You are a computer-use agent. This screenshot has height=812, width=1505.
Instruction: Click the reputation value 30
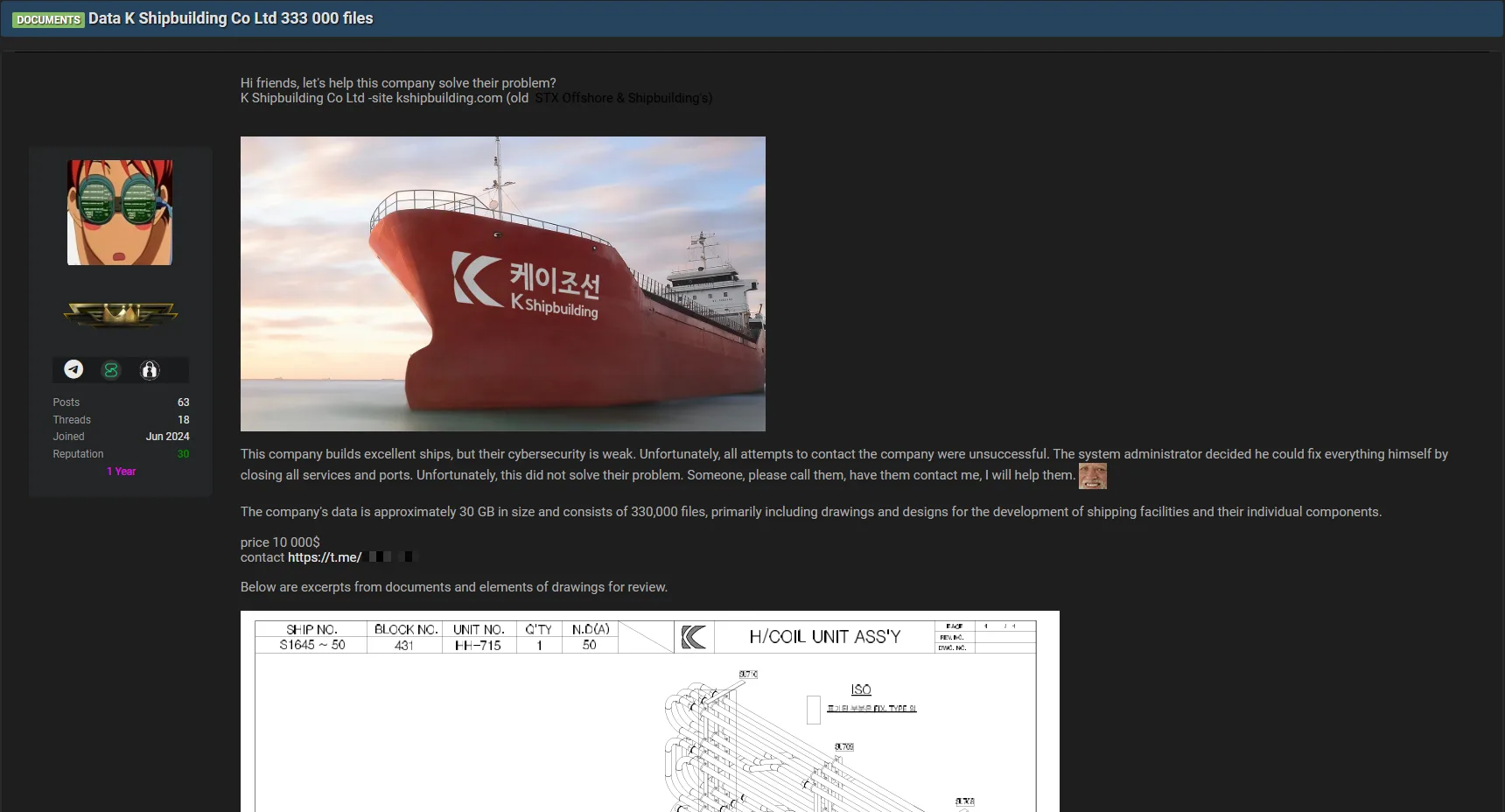(183, 454)
